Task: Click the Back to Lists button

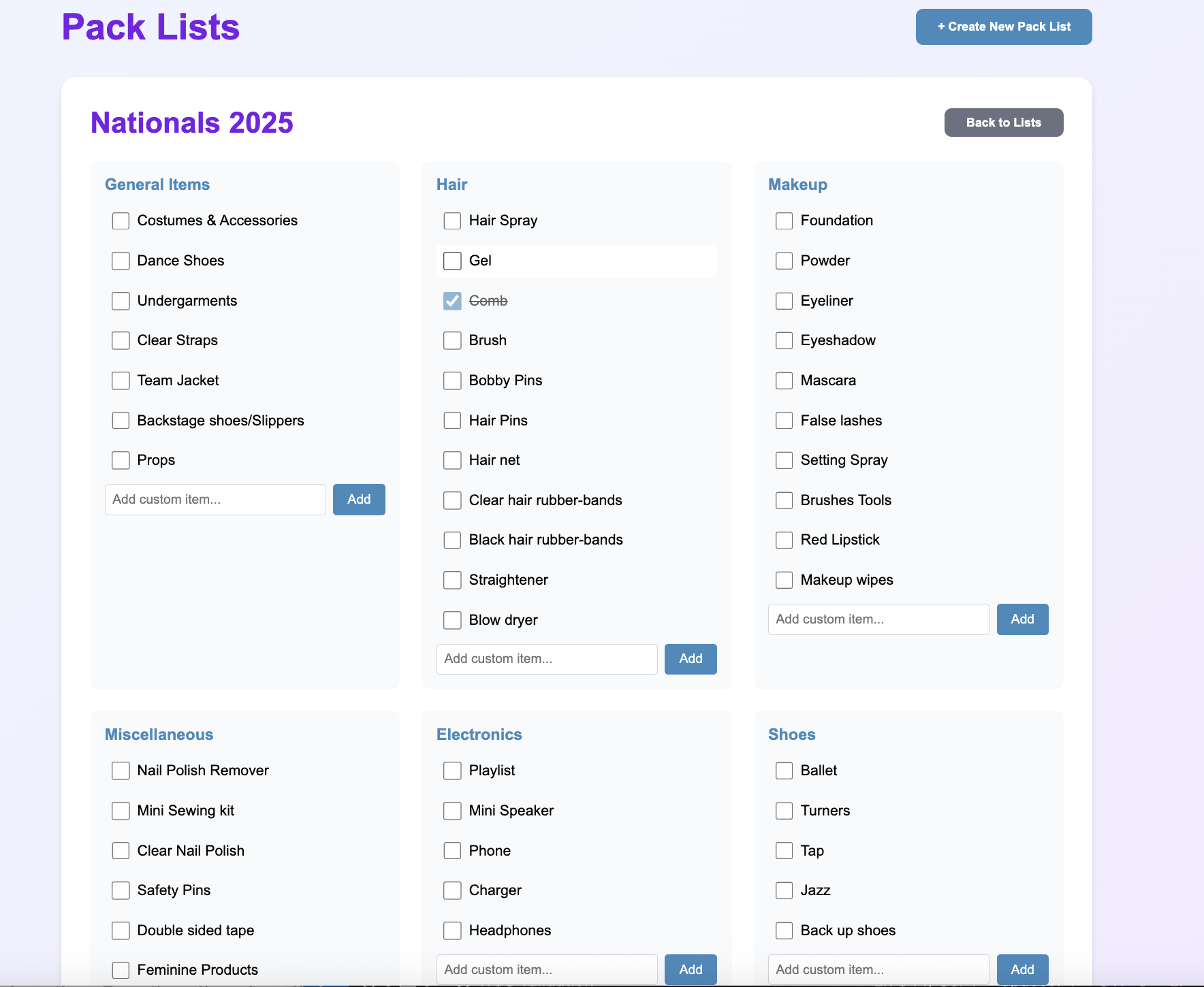Action: (1003, 123)
